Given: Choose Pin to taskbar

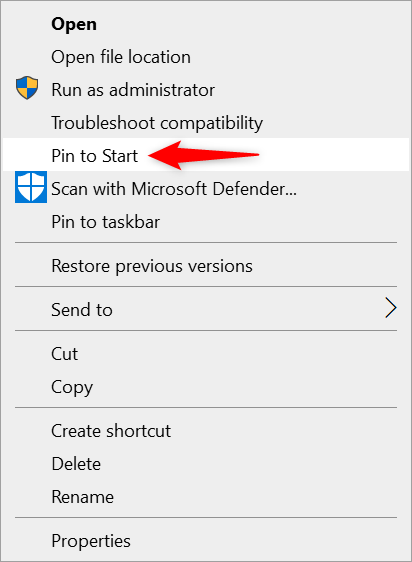Looking at the screenshot, I should 206,222.
